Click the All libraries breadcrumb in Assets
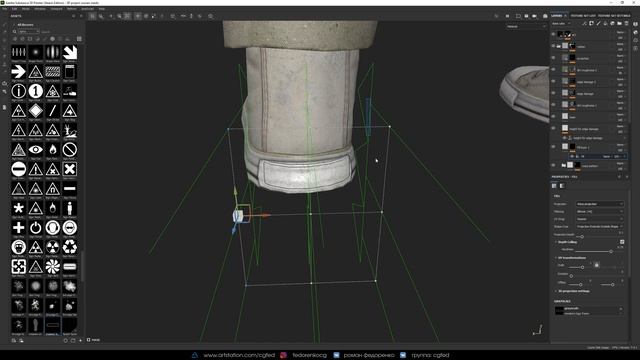The width and height of the screenshot is (640, 360). pyautogui.click(x=25, y=25)
